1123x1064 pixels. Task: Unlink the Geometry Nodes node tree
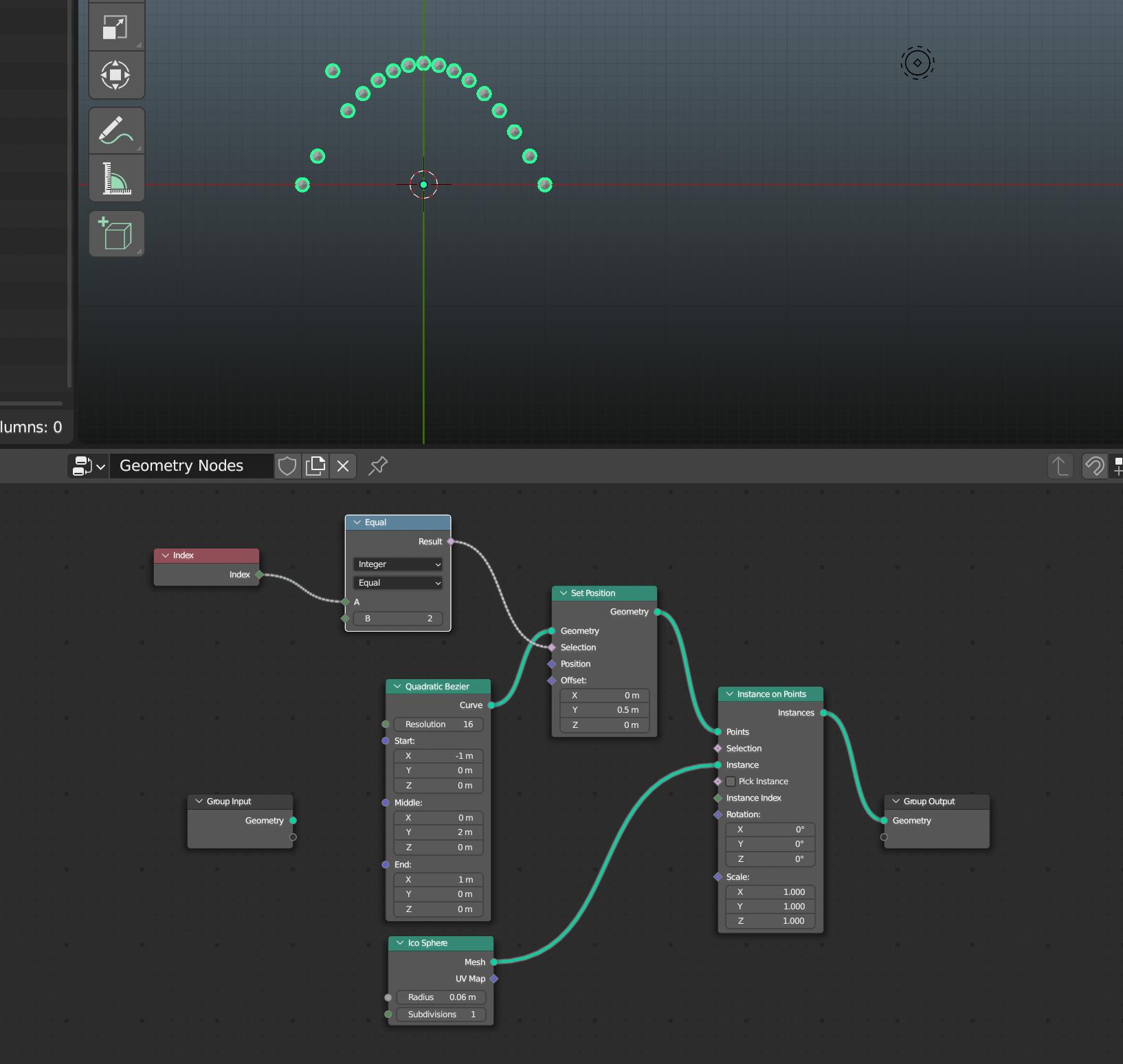(x=343, y=466)
